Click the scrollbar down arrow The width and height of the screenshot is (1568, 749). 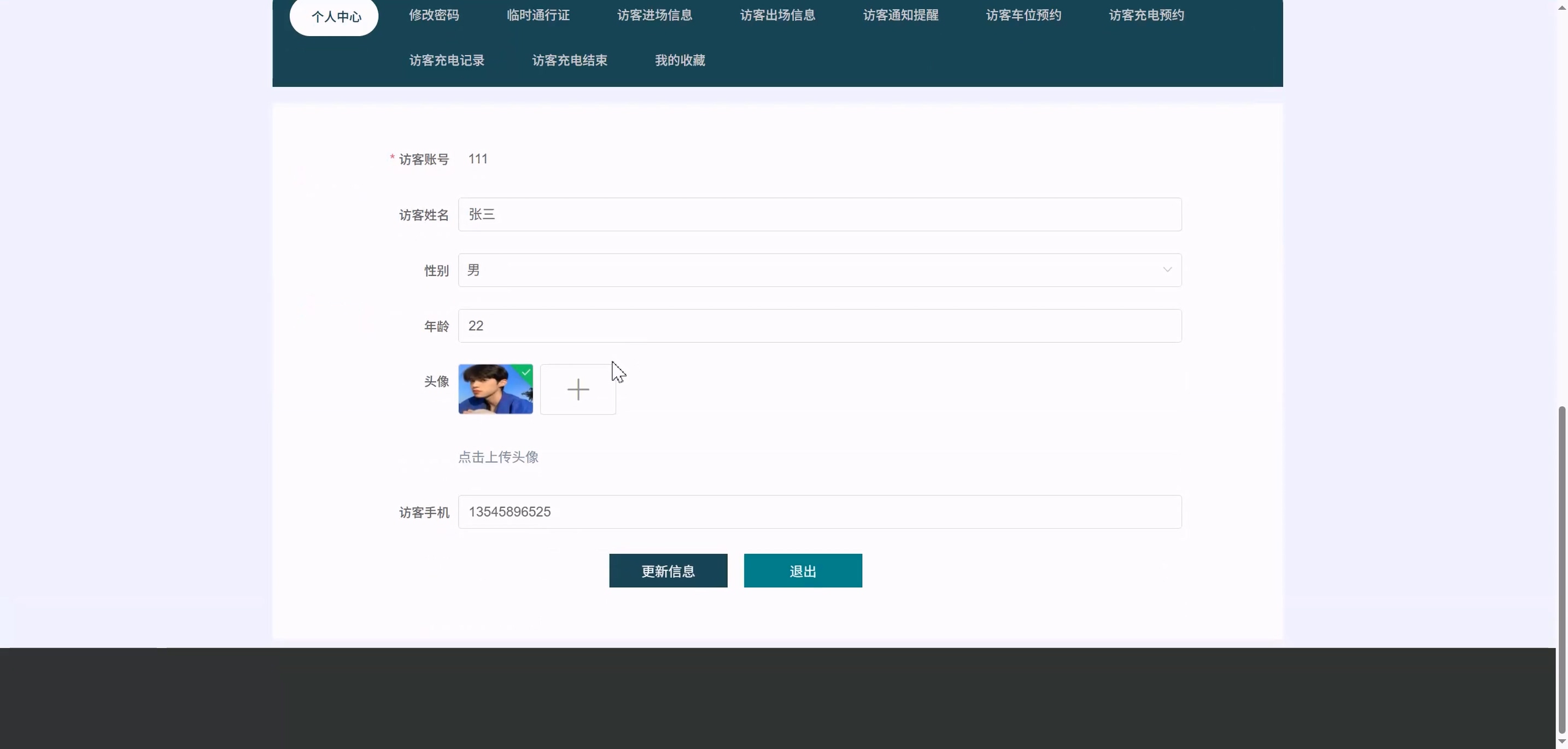click(x=1561, y=741)
